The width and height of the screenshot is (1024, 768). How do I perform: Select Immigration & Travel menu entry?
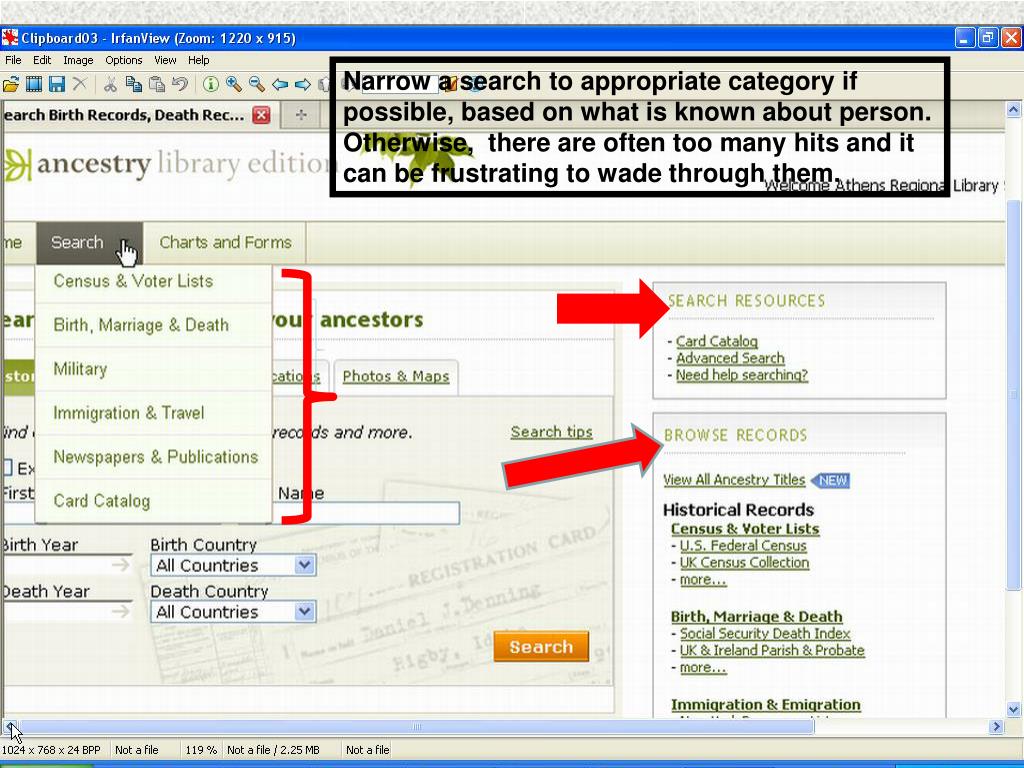[x=153, y=413]
